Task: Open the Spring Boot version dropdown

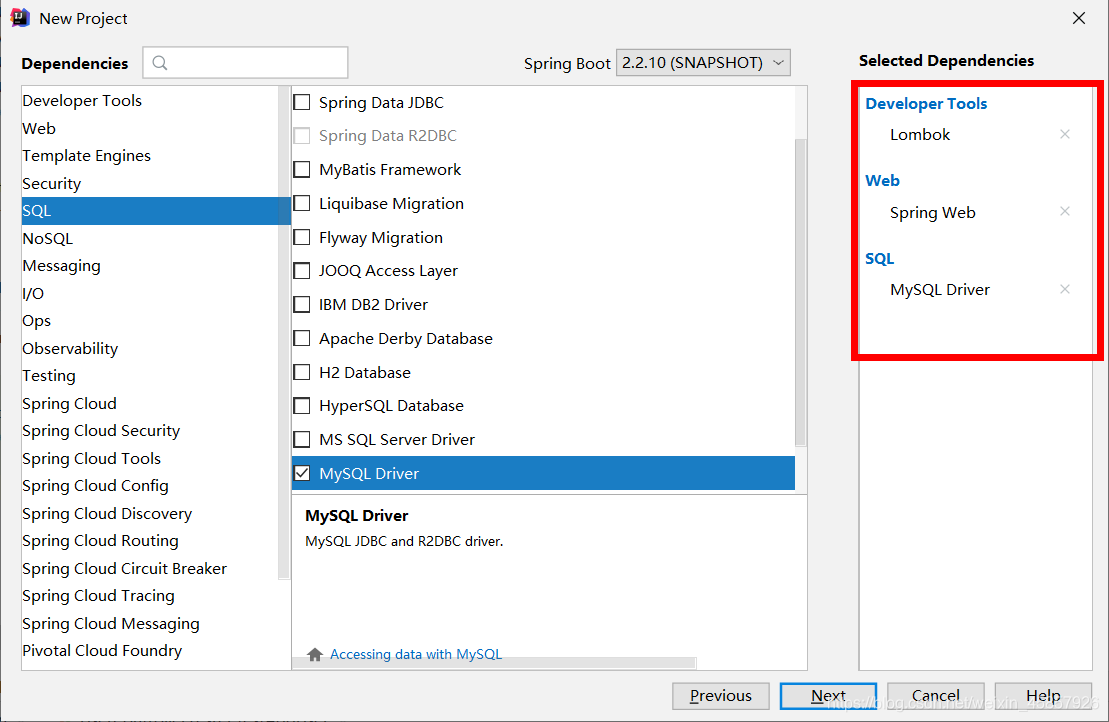Action: [x=703, y=63]
